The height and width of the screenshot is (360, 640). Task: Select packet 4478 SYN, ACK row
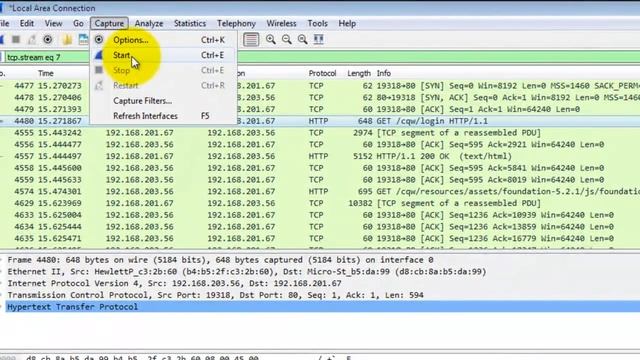tap(320, 98)
